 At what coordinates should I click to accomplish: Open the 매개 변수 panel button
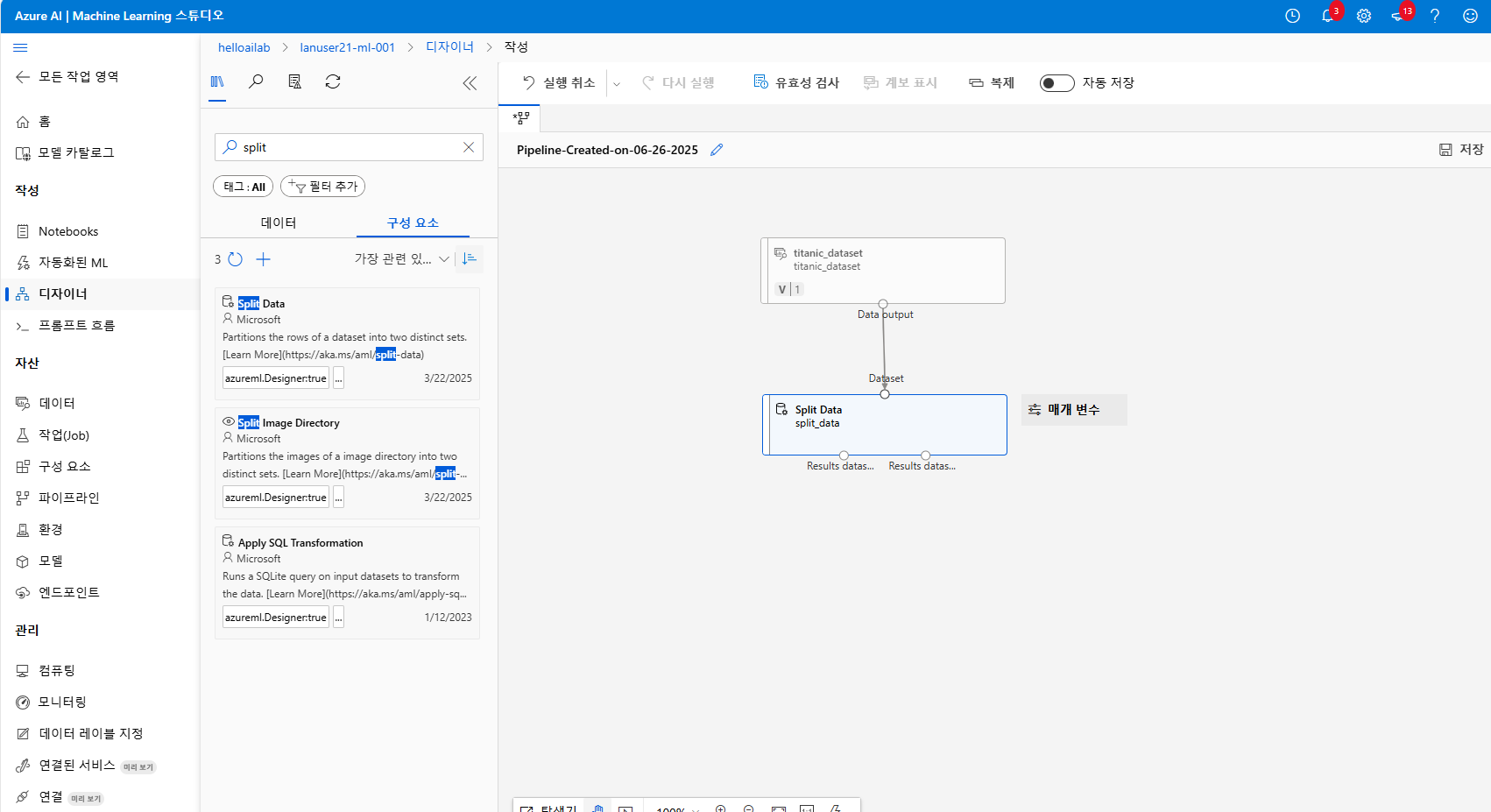[x=1074, y=410]
